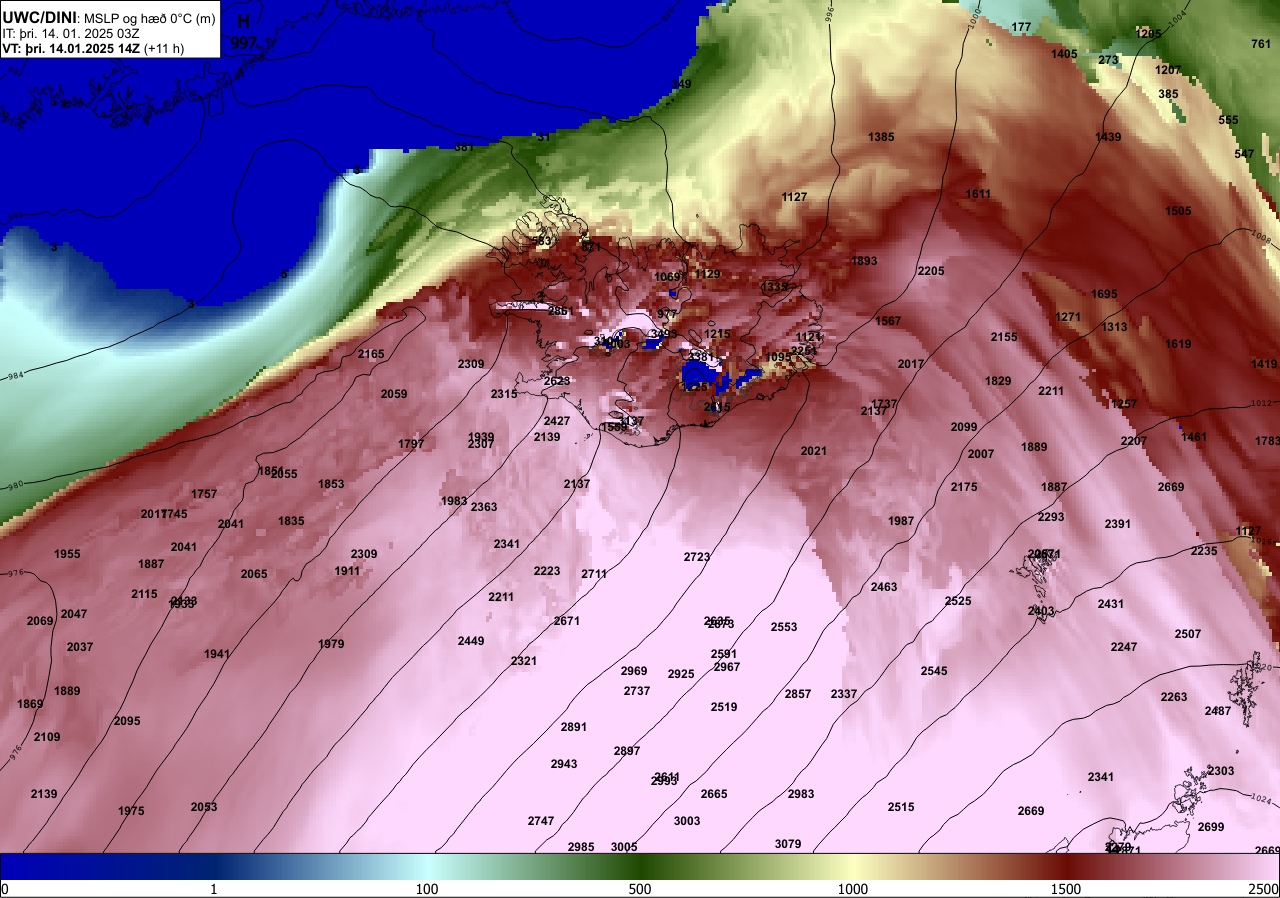Click the map value '2699'
1280x898 pixels.
[1211, 827]
